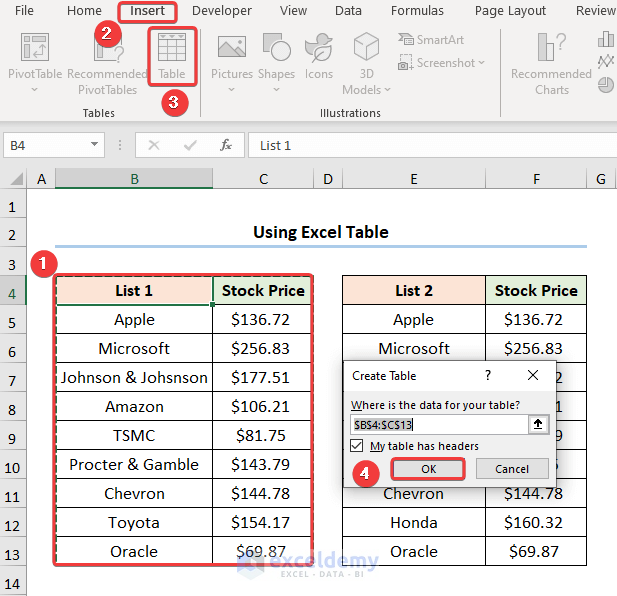Click the Icons button
The image size is (617, 596).
319,57
